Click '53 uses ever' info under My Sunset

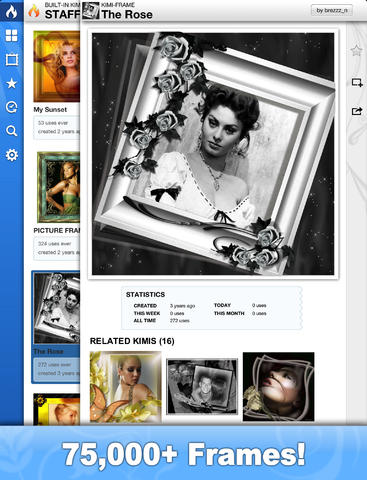point(53,123)
